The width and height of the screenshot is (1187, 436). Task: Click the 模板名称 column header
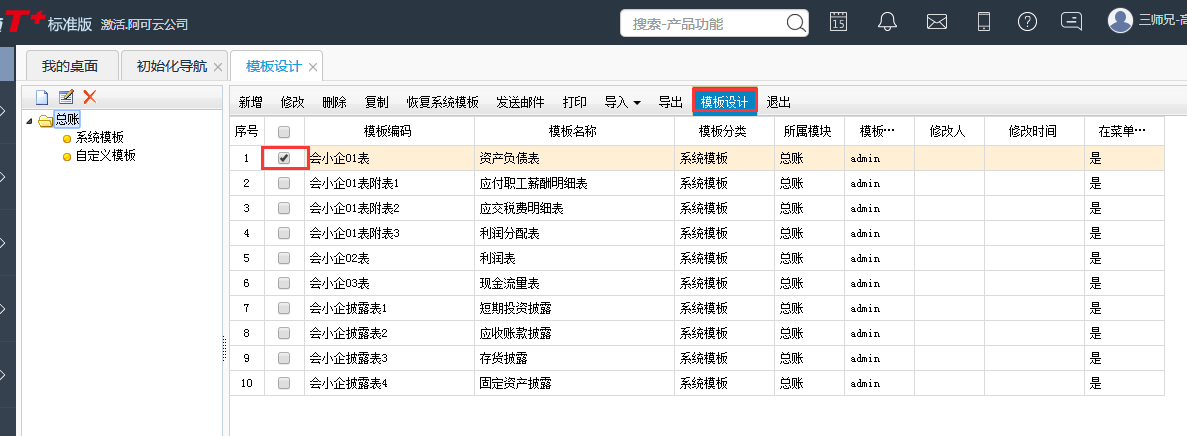point(574,132)
